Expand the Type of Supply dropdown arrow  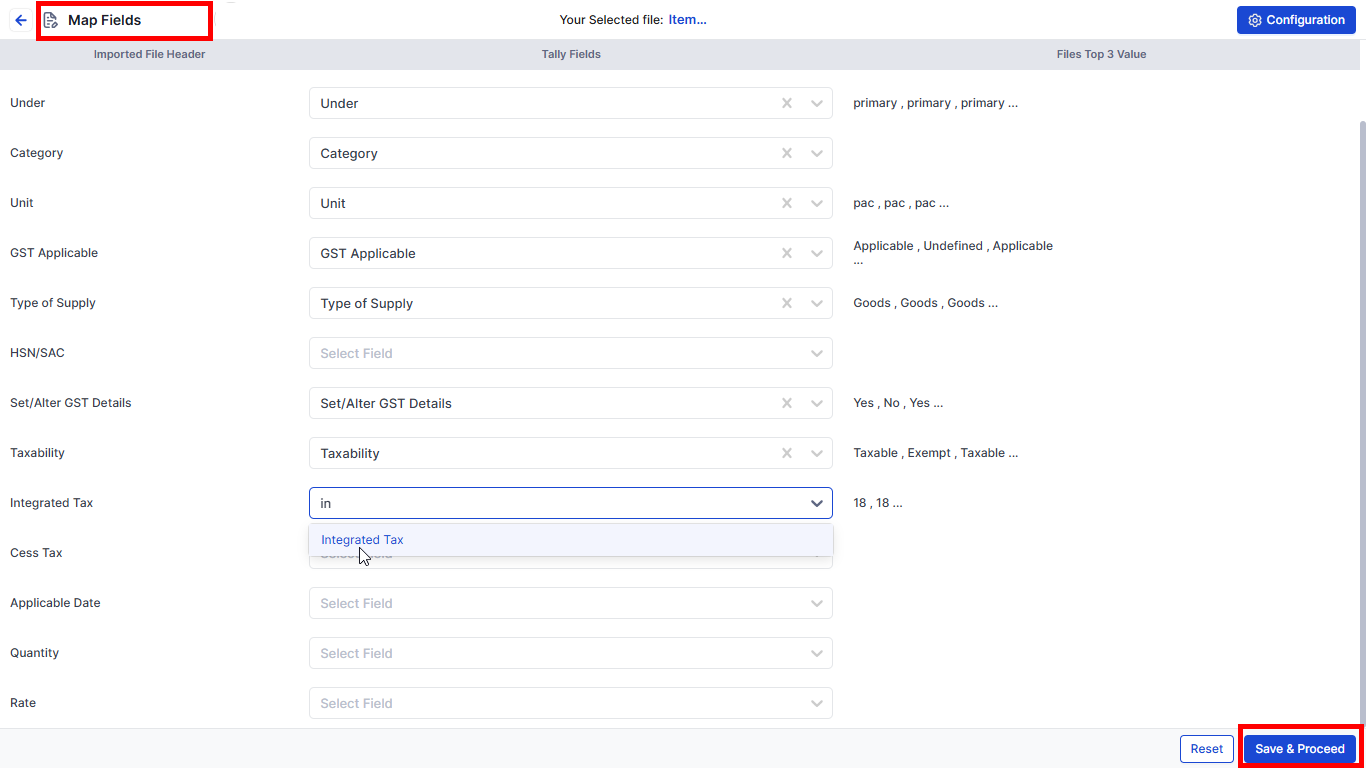817,303
